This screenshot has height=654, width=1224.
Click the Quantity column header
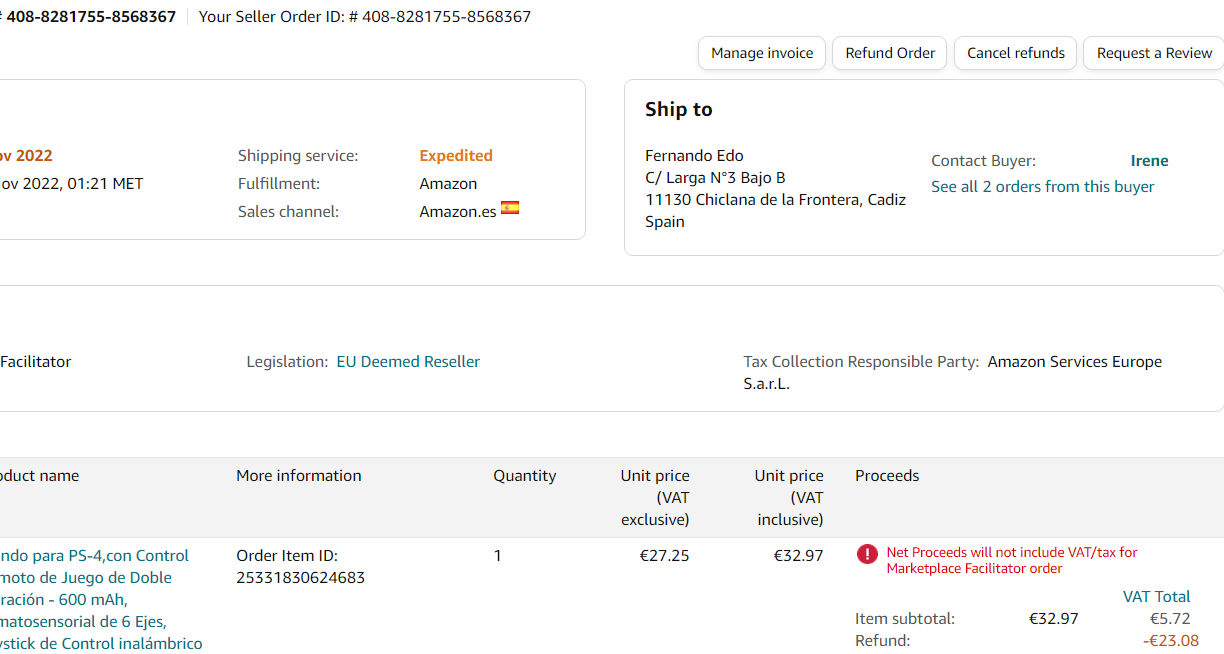[x=524, y=476]
